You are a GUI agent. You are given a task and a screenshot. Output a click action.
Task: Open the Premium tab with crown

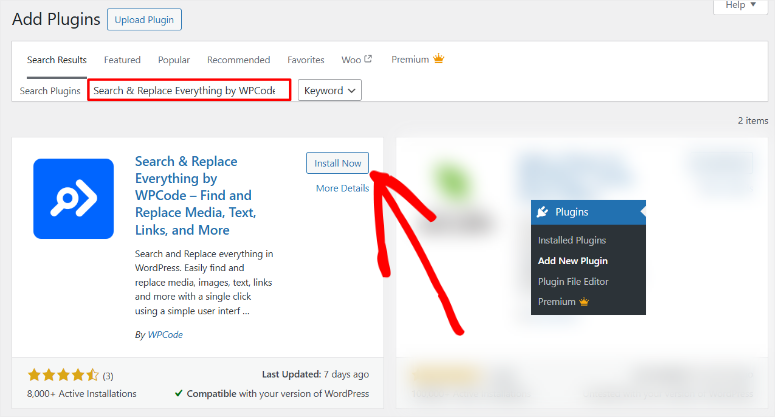click(418, 59)
